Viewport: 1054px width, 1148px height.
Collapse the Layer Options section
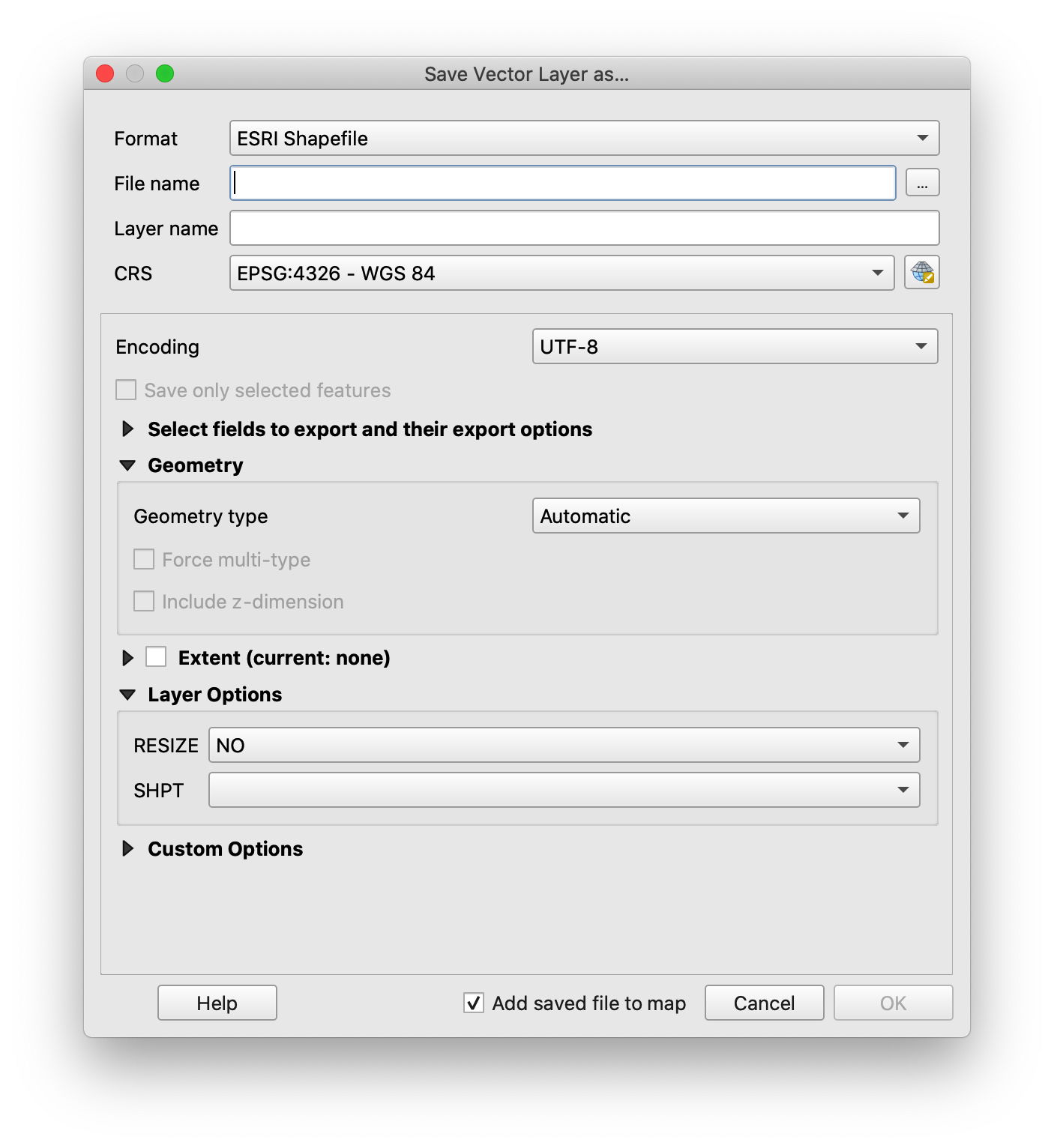tap(128, 695)
